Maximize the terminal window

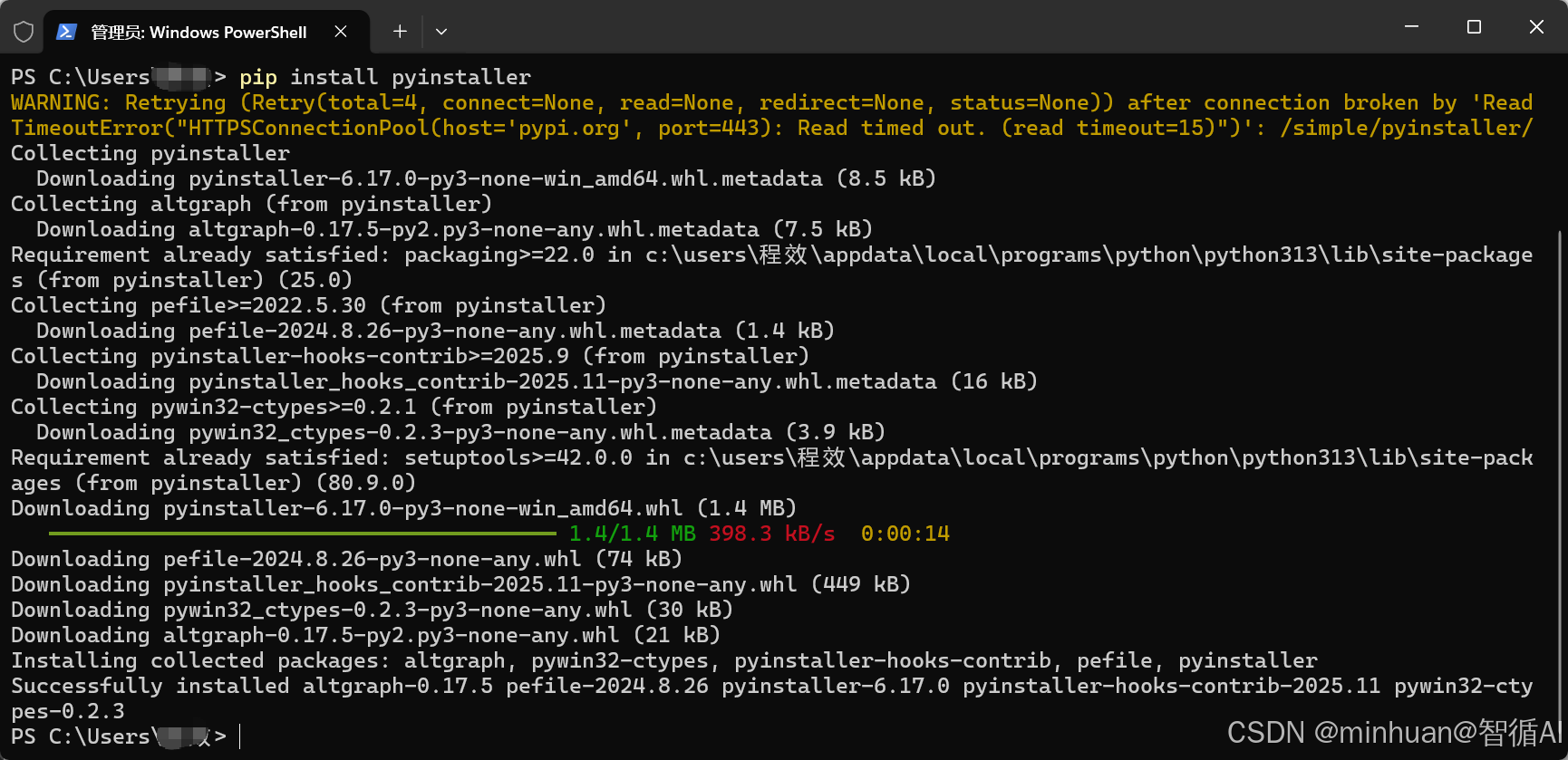[1474, 27]
